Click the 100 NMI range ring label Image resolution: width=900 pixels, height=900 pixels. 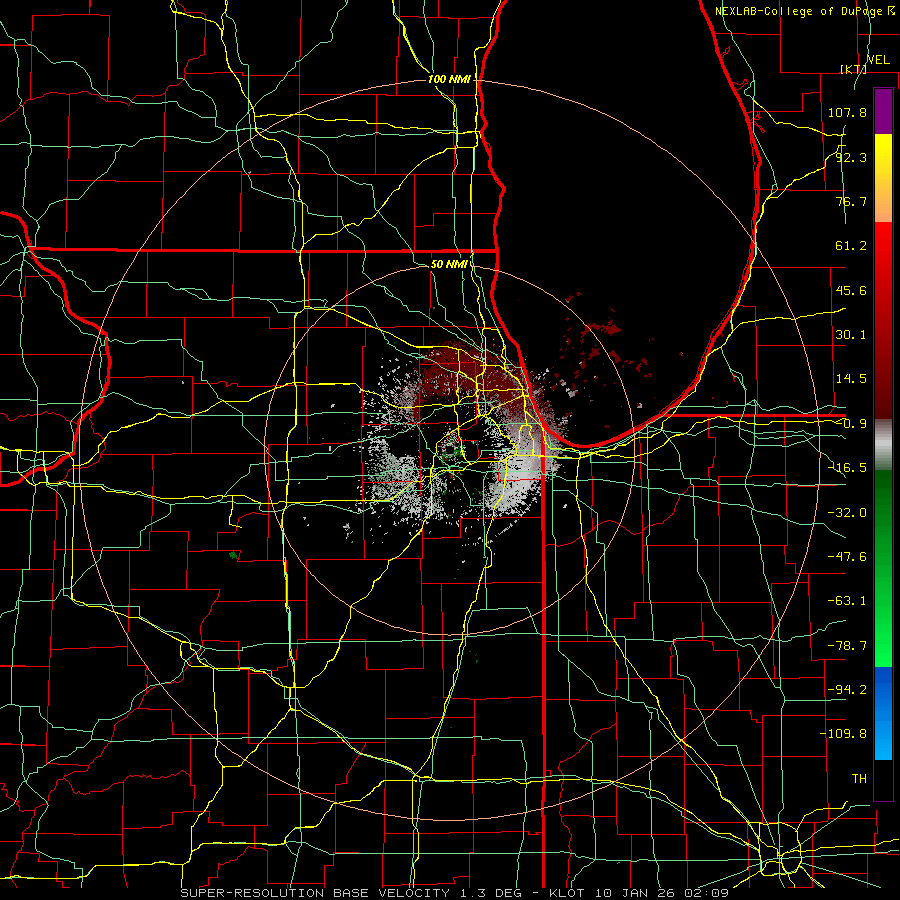coord(449,79)
